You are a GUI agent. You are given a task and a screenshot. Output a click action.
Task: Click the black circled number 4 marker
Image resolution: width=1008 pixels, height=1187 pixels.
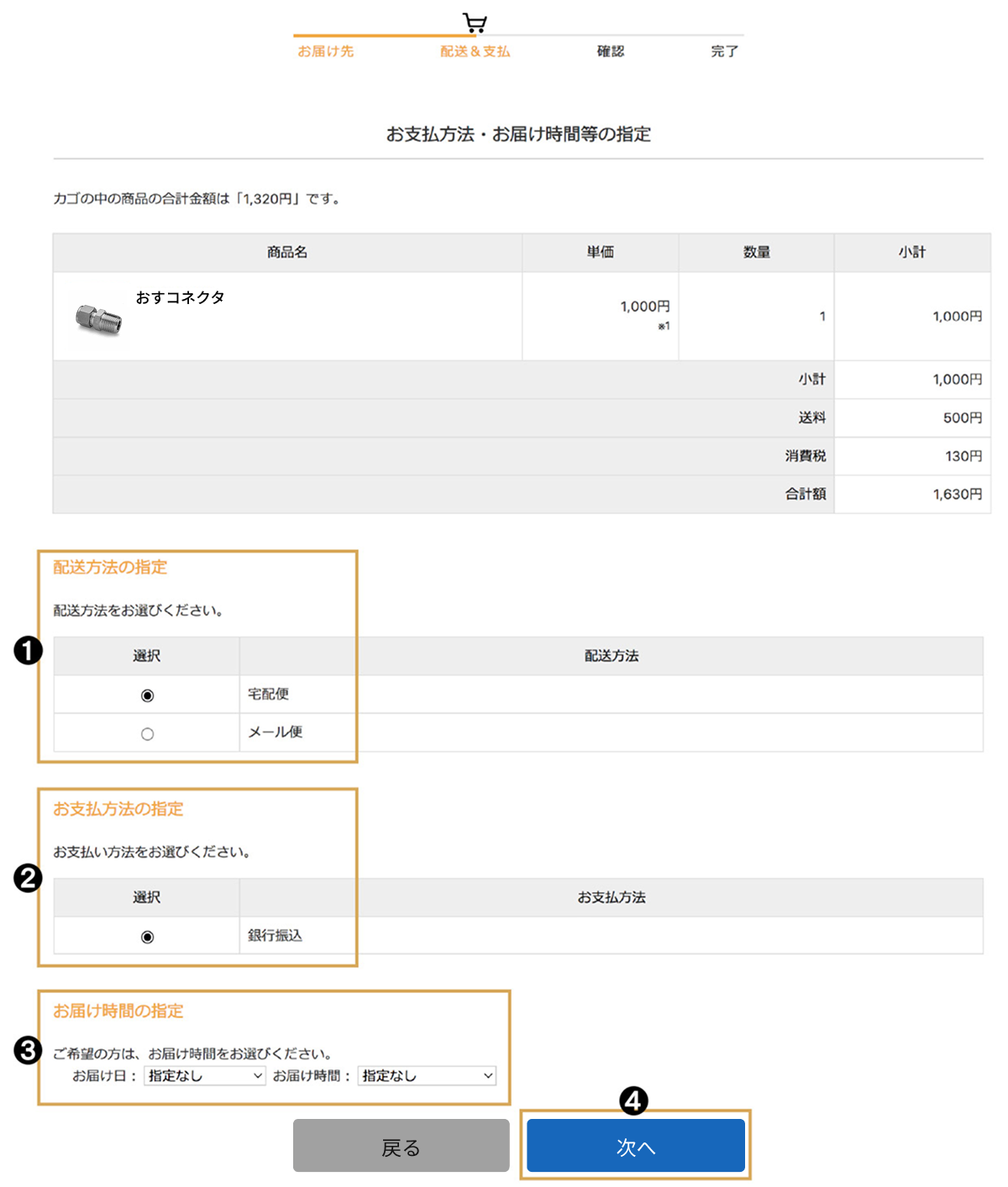click(633, 1100)
